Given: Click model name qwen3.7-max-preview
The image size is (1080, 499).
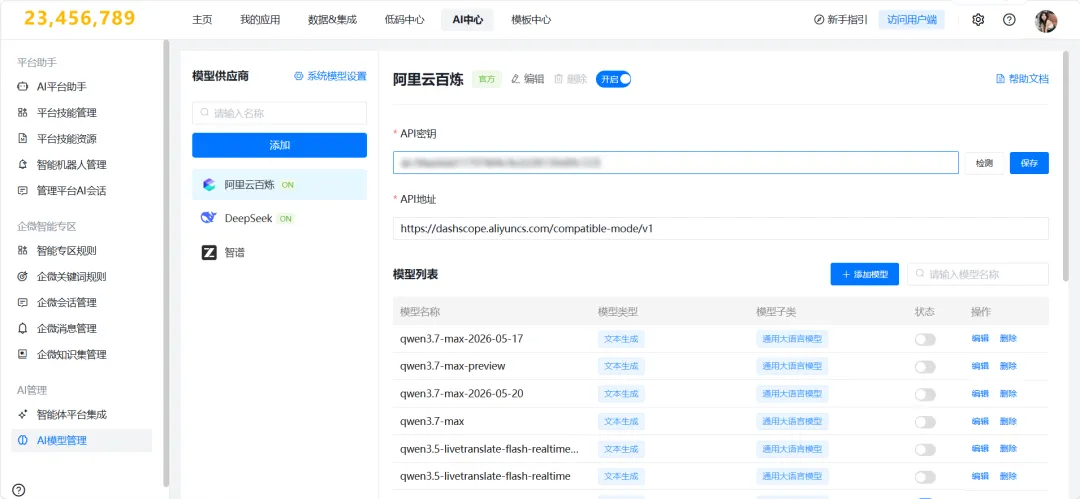Looking at the screenshot, I should 453,366.
